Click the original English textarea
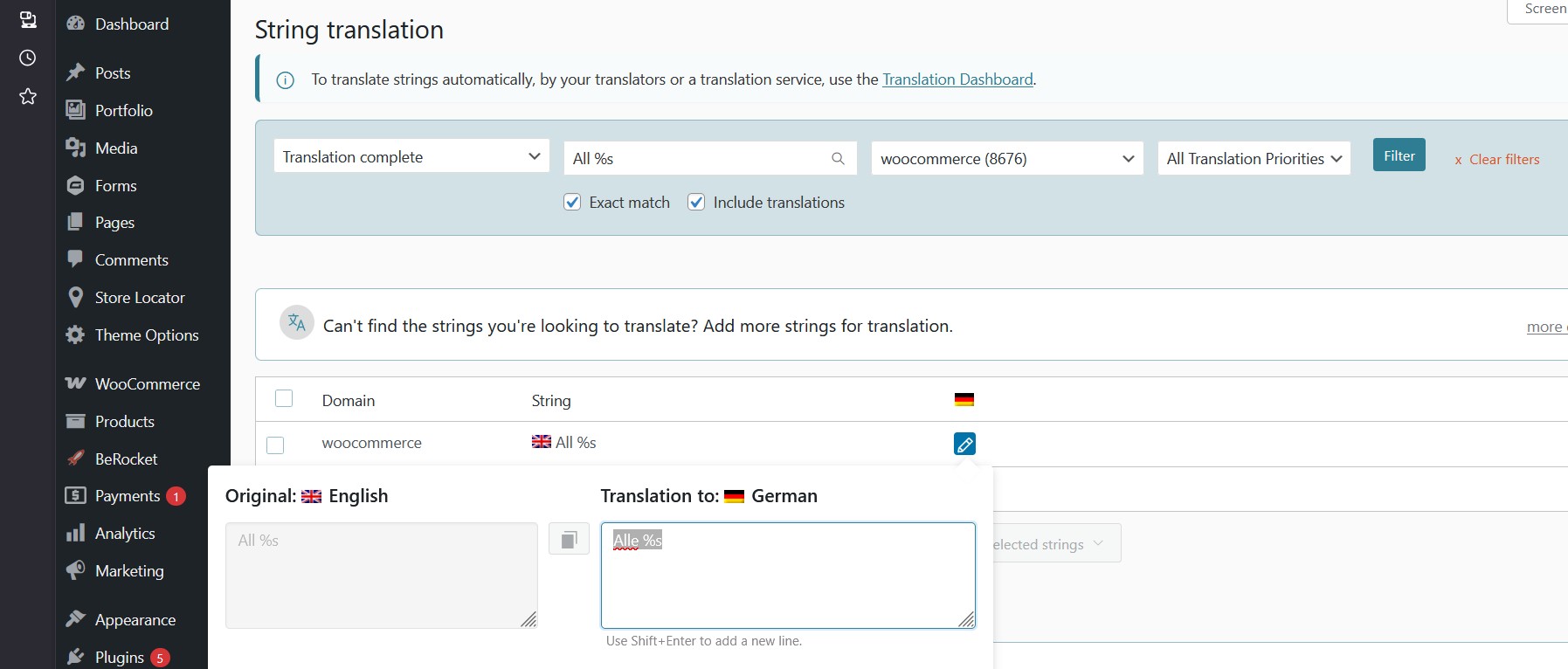1568x669 pixels. (x=382, y=576)
